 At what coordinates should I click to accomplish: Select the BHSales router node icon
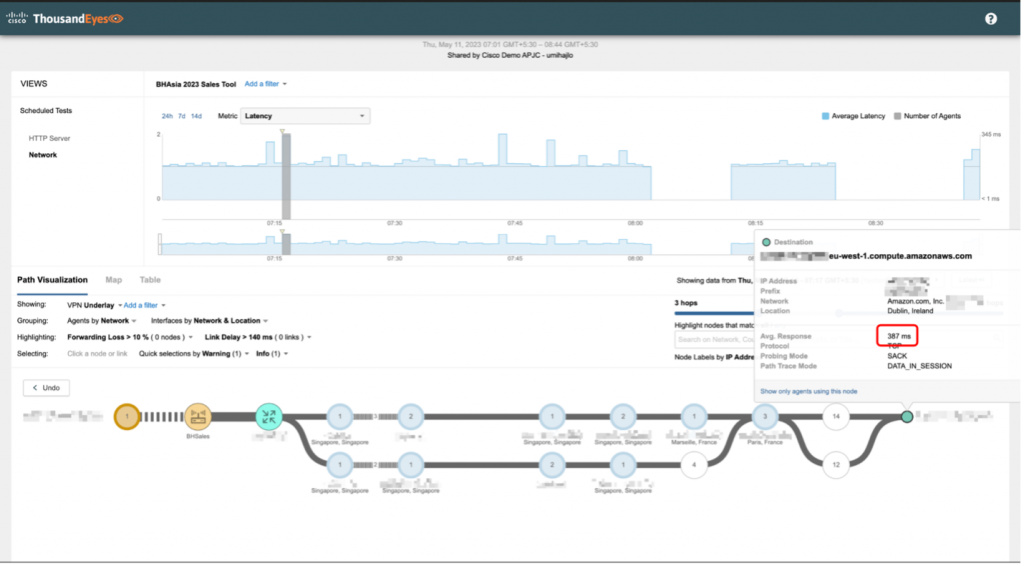(198, 416)
